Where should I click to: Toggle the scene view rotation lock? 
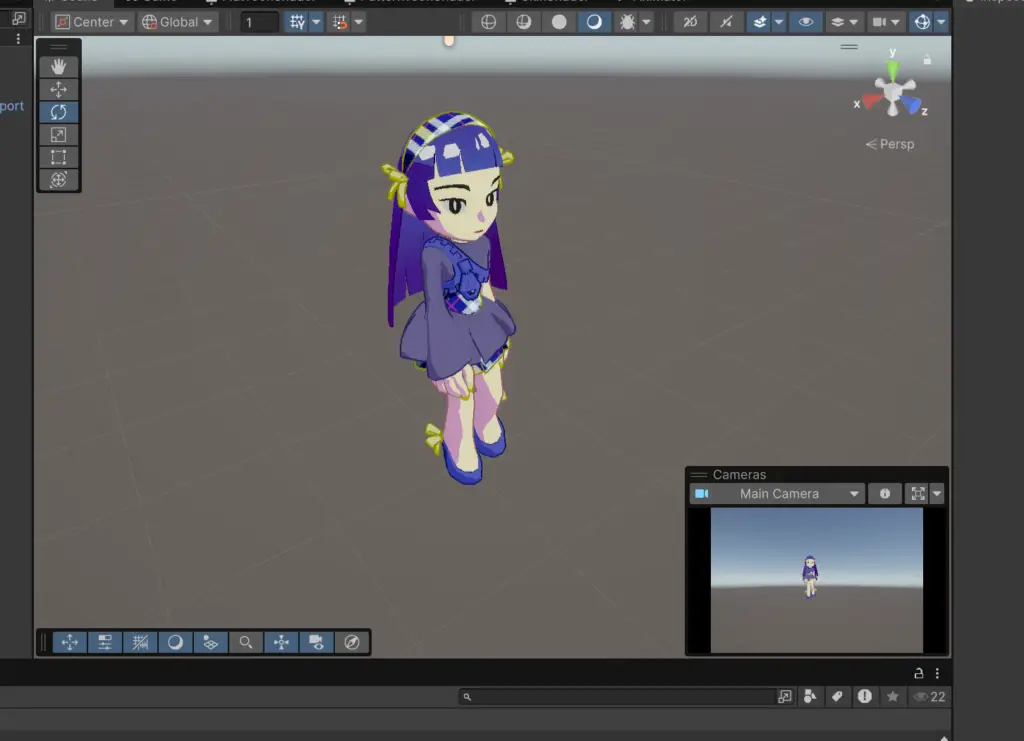coord(927,60)
